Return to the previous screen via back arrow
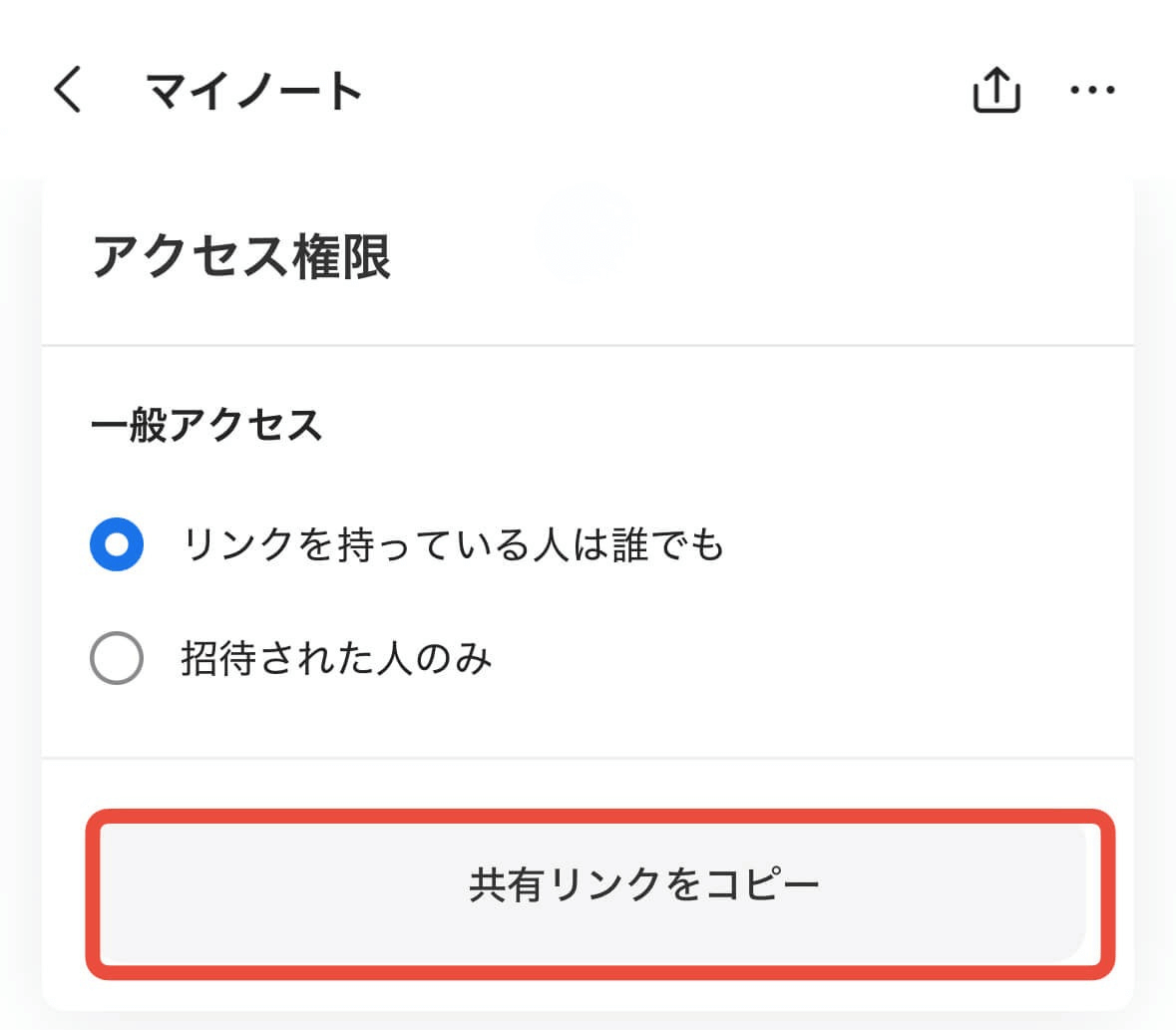Viewport: 1176px width, 1030px height. coord(68,90)
